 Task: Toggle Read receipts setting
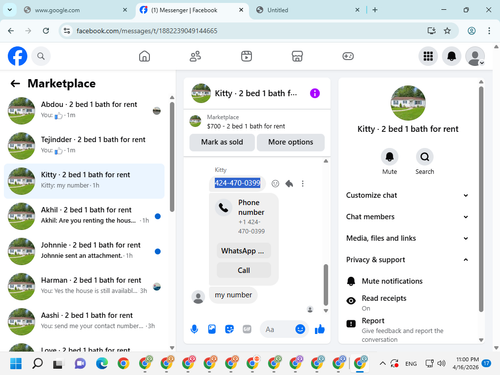pyautogui.click(x=407, y=302)
